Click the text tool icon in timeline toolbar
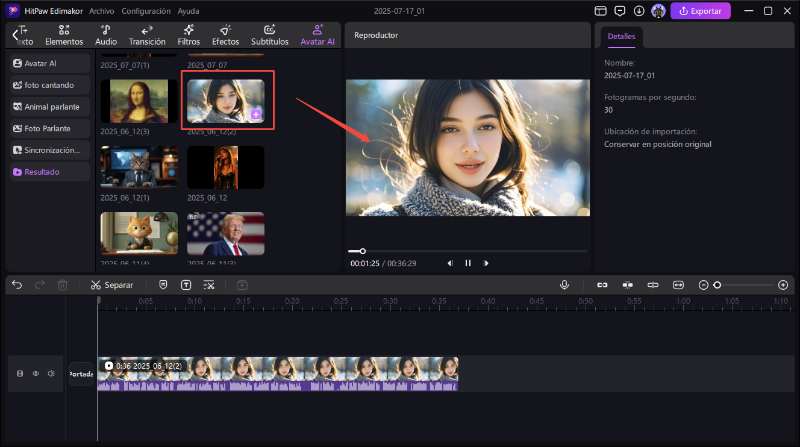This screenshot has height=447, width=800. [x=186, y=285]
